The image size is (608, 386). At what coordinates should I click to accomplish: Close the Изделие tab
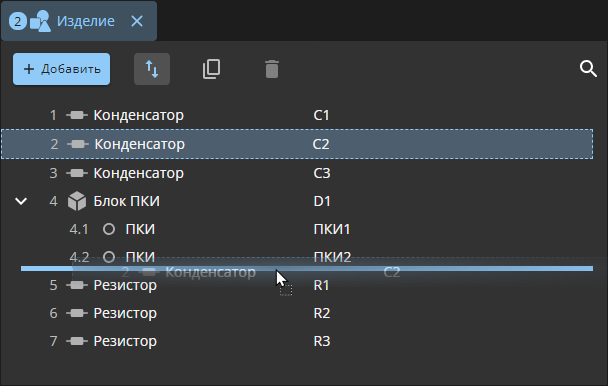tap(137, 21)
